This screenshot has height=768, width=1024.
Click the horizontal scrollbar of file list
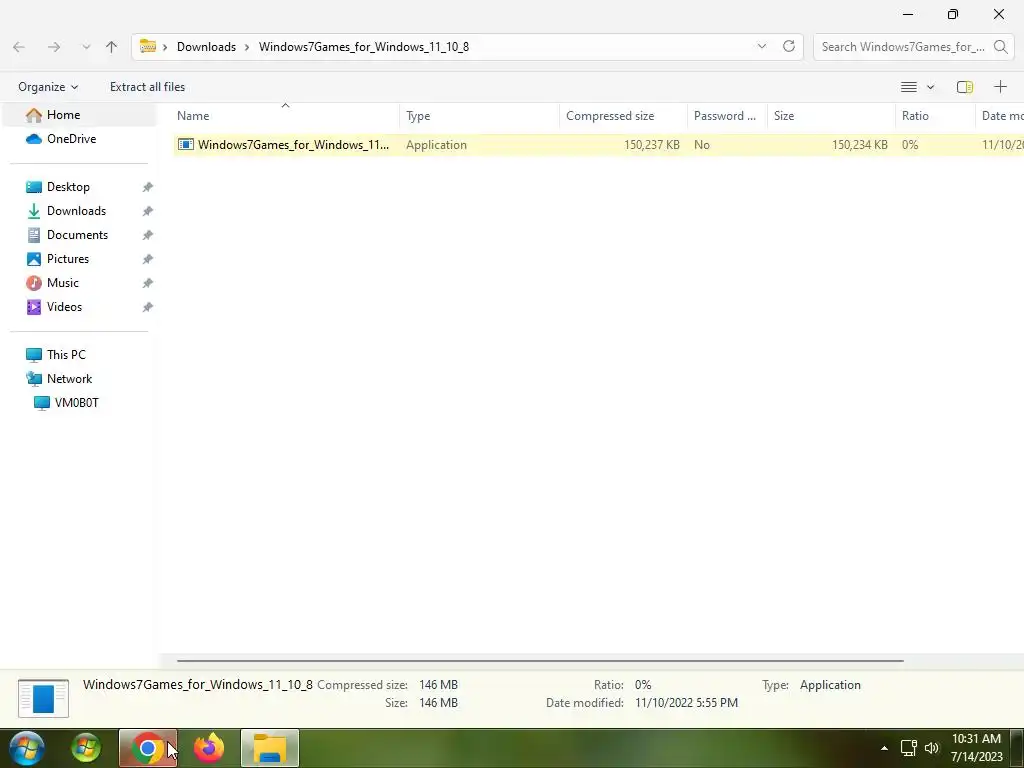pyautogui.click(x=540, y=661)
